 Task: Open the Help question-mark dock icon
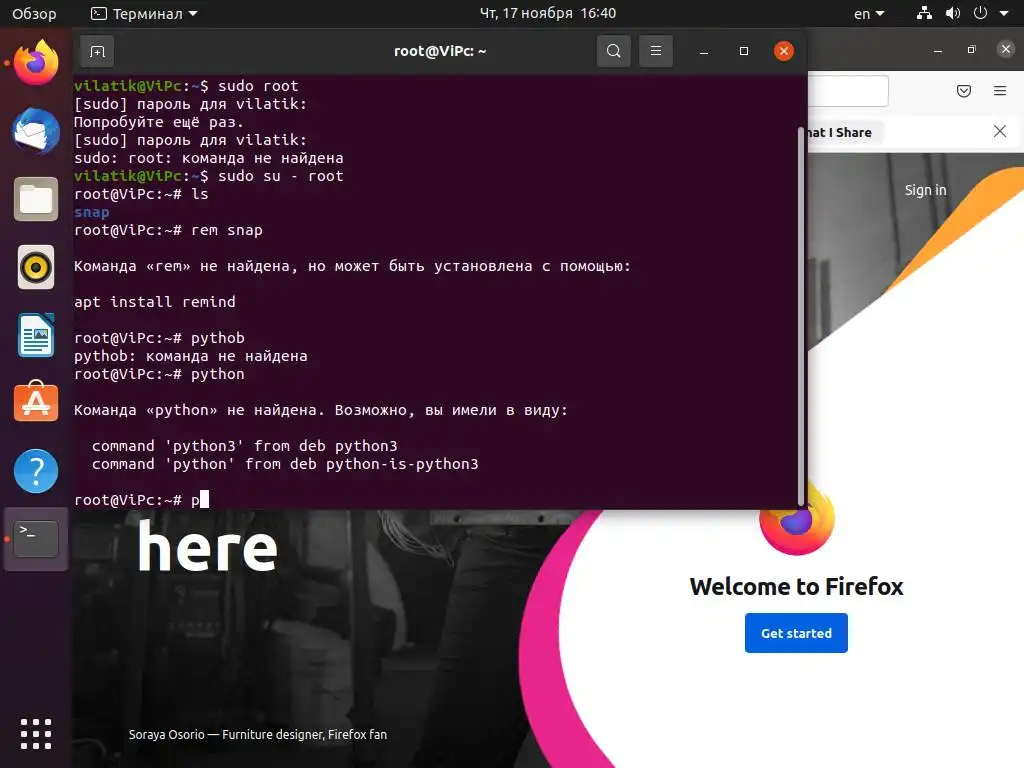[x=36, y=471]
